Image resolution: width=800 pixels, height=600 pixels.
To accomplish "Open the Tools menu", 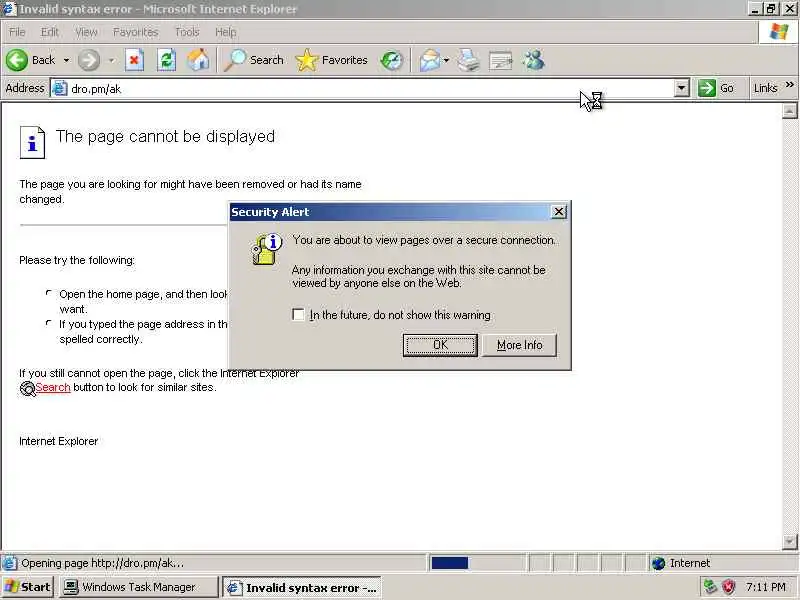I will click(187, 32).
